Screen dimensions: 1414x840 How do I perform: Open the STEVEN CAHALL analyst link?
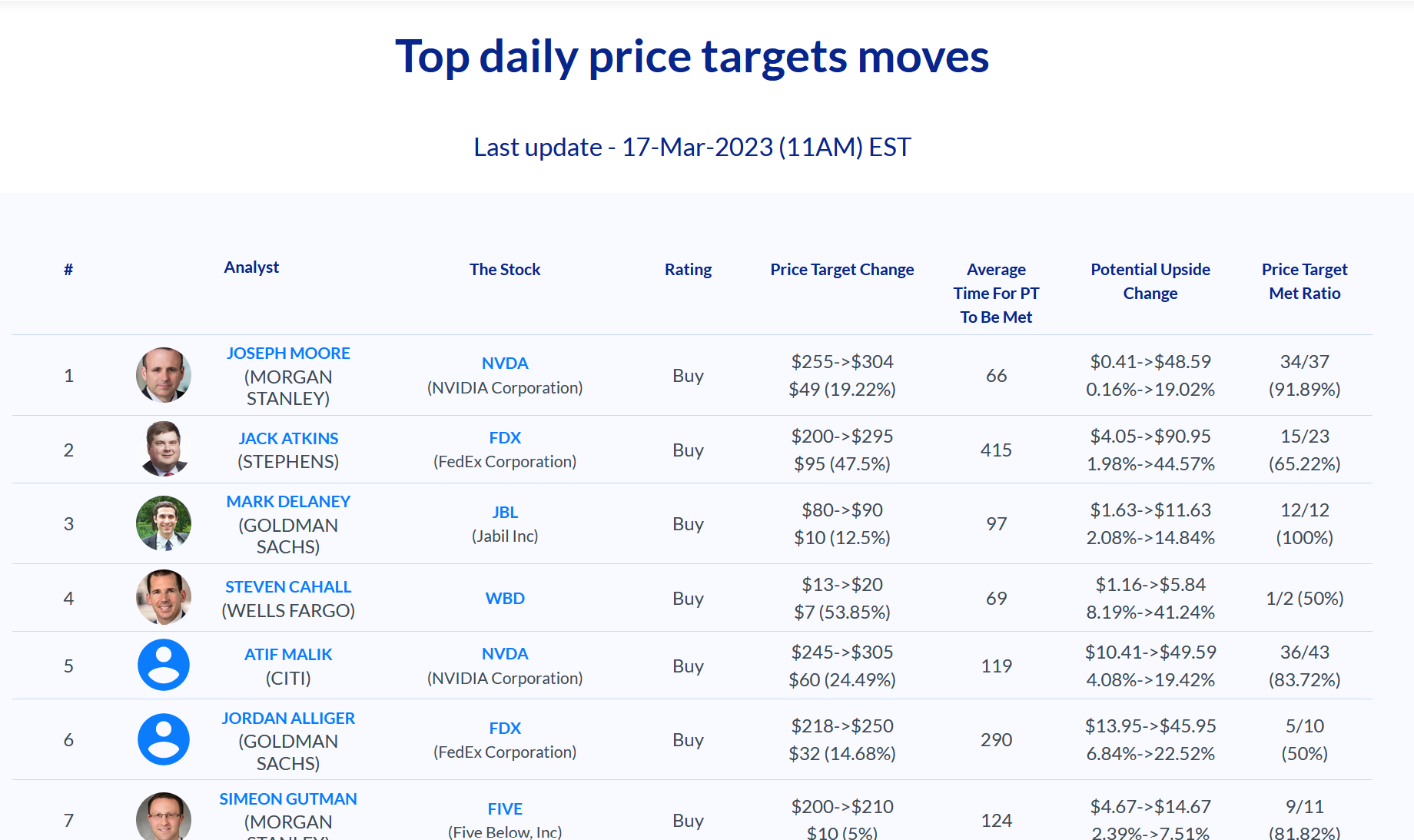(x=288, y=587)
